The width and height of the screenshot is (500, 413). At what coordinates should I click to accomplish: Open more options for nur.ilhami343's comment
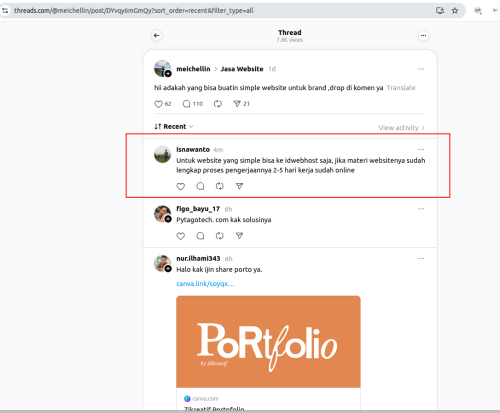[x=421, y=259]
